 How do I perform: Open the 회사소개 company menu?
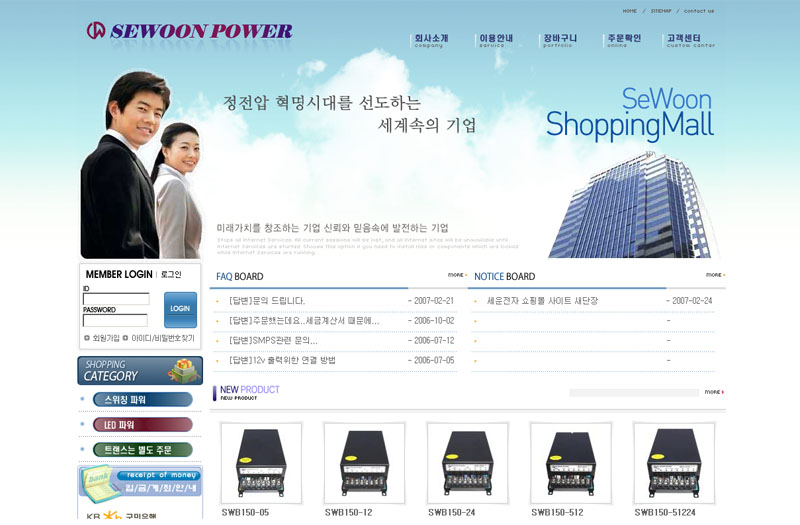pyautogui.click(x=431, y=40)
